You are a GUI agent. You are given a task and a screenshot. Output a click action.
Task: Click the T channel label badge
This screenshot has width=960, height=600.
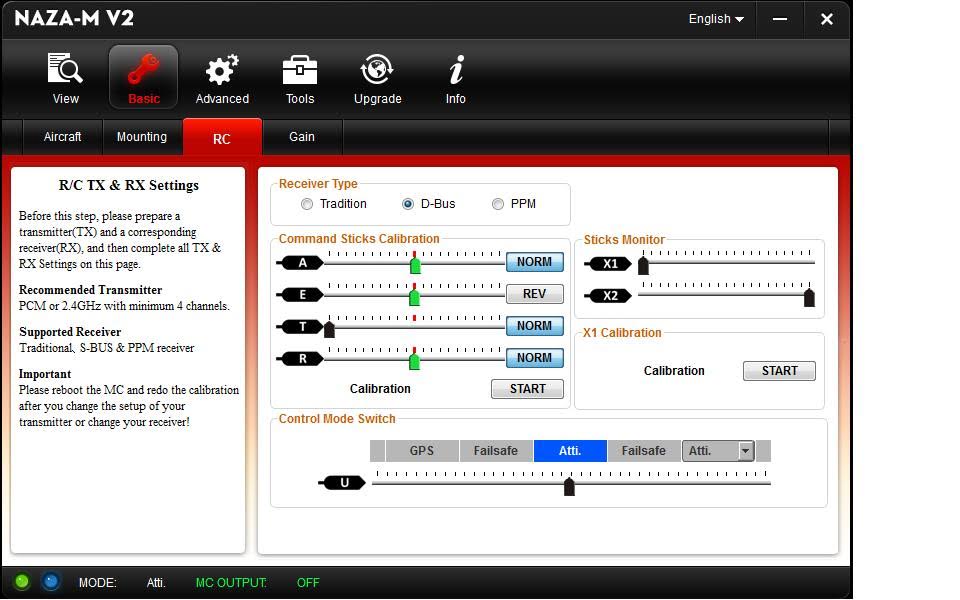coord(302,326)
